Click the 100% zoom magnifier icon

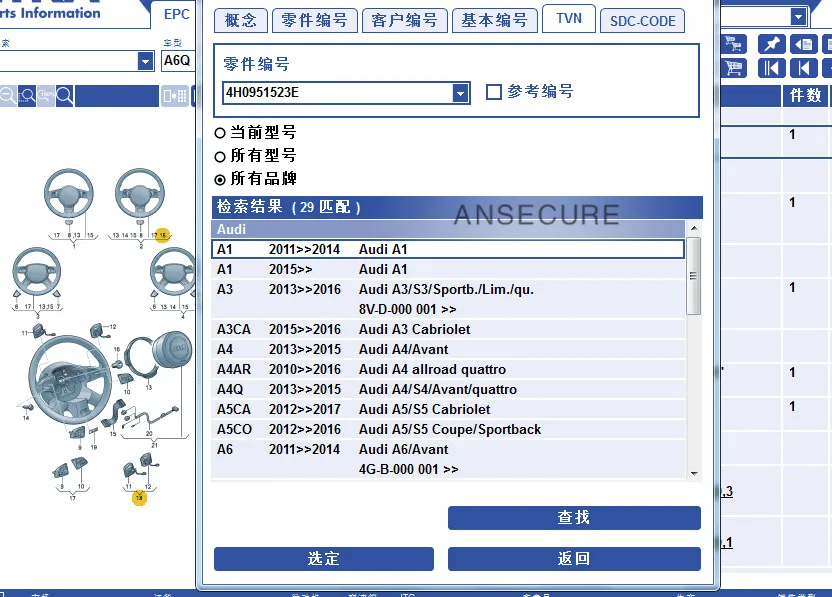(46, 96)
